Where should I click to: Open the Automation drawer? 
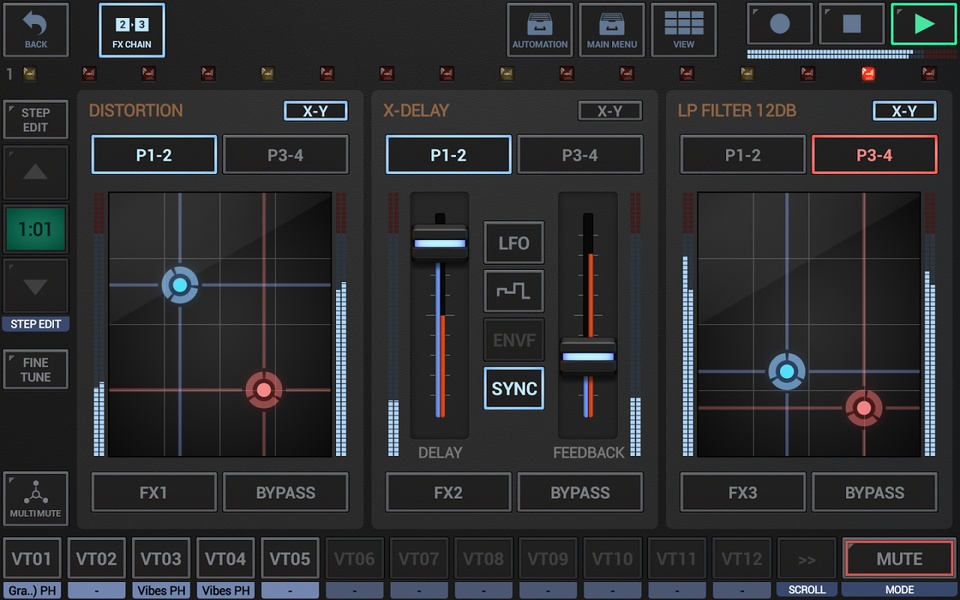point(539,30)
